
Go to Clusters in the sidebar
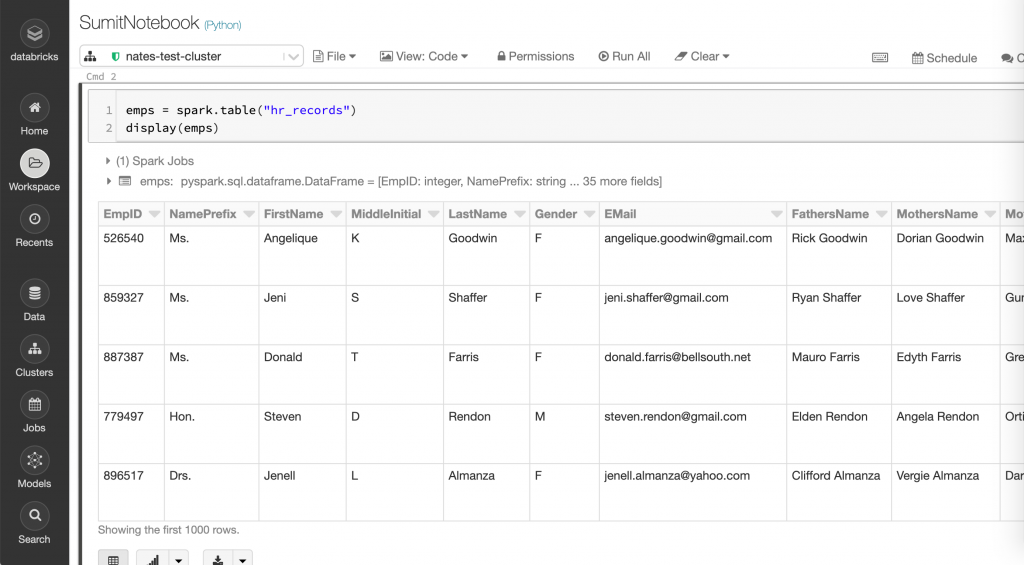(x=34, y=357)
